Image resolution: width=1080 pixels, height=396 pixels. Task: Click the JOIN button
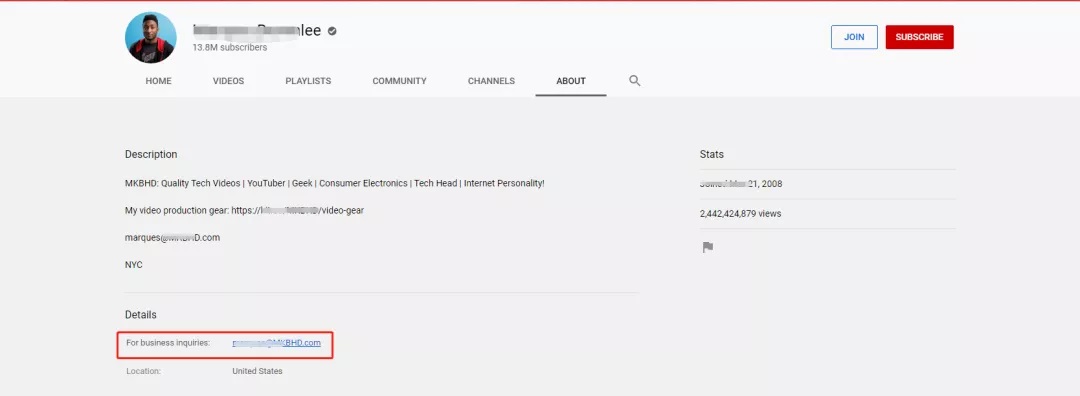point(854,37)
